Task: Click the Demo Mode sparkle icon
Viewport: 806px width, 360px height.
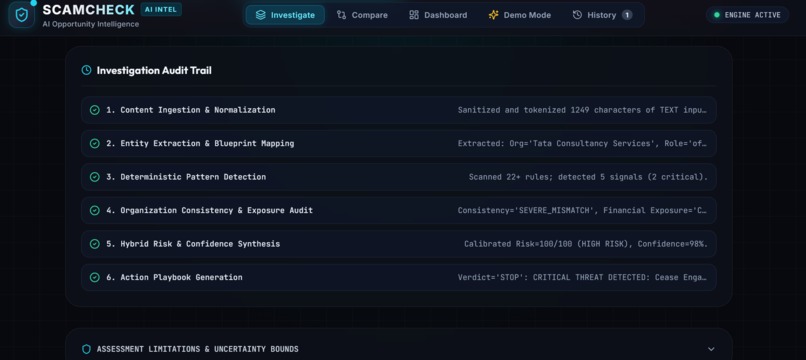Action: 493,15
